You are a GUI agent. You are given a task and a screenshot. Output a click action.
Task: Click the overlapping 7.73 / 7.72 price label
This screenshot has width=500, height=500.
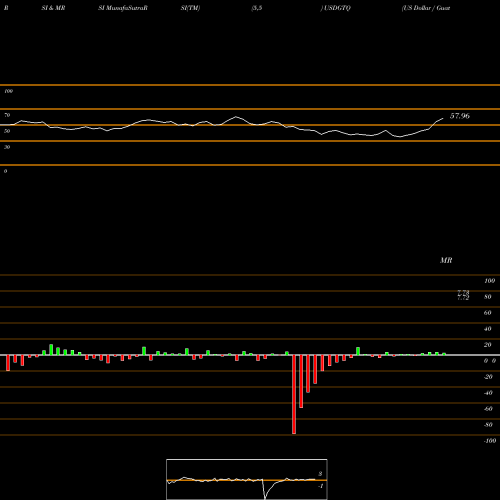(463, 295)
